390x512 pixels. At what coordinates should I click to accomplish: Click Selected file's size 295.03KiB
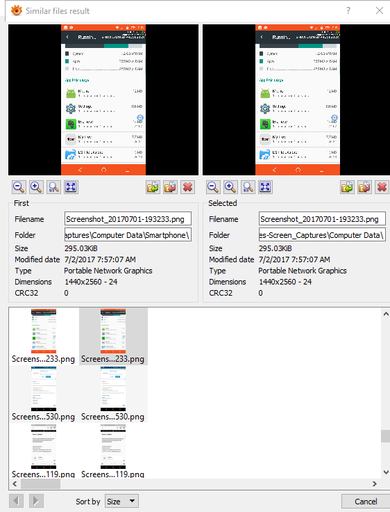[x=275, y=248]
